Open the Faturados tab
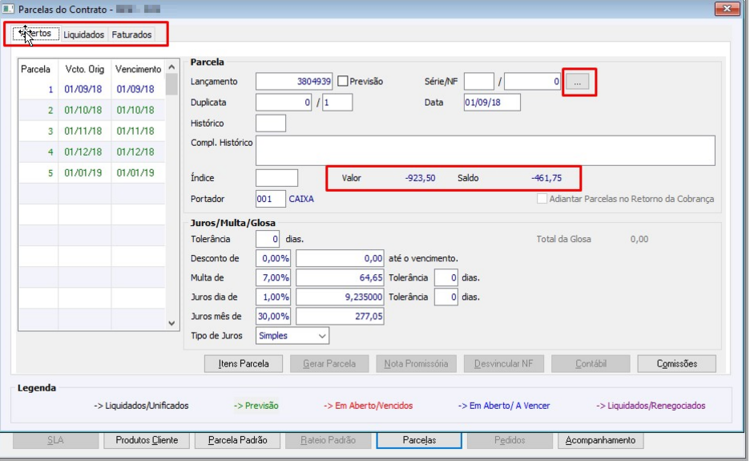 [x=132, y=34]
